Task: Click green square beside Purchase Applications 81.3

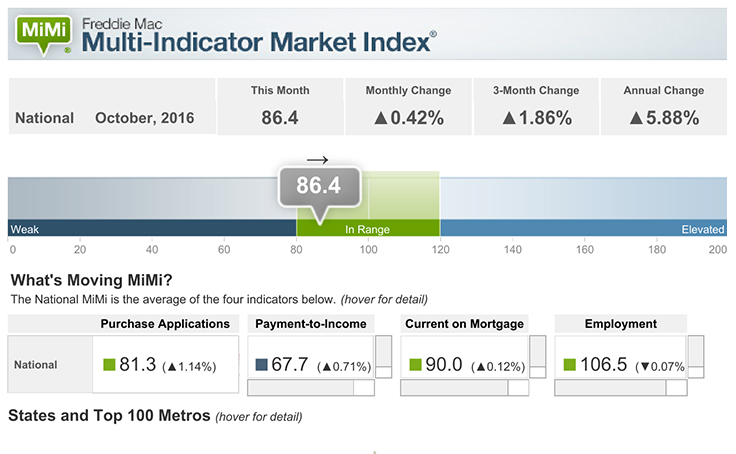Action: 109,365
